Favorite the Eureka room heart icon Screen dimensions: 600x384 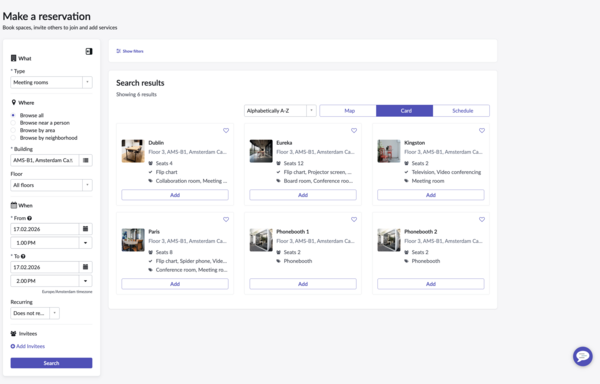pyautogui.click(x=354, y=130)
